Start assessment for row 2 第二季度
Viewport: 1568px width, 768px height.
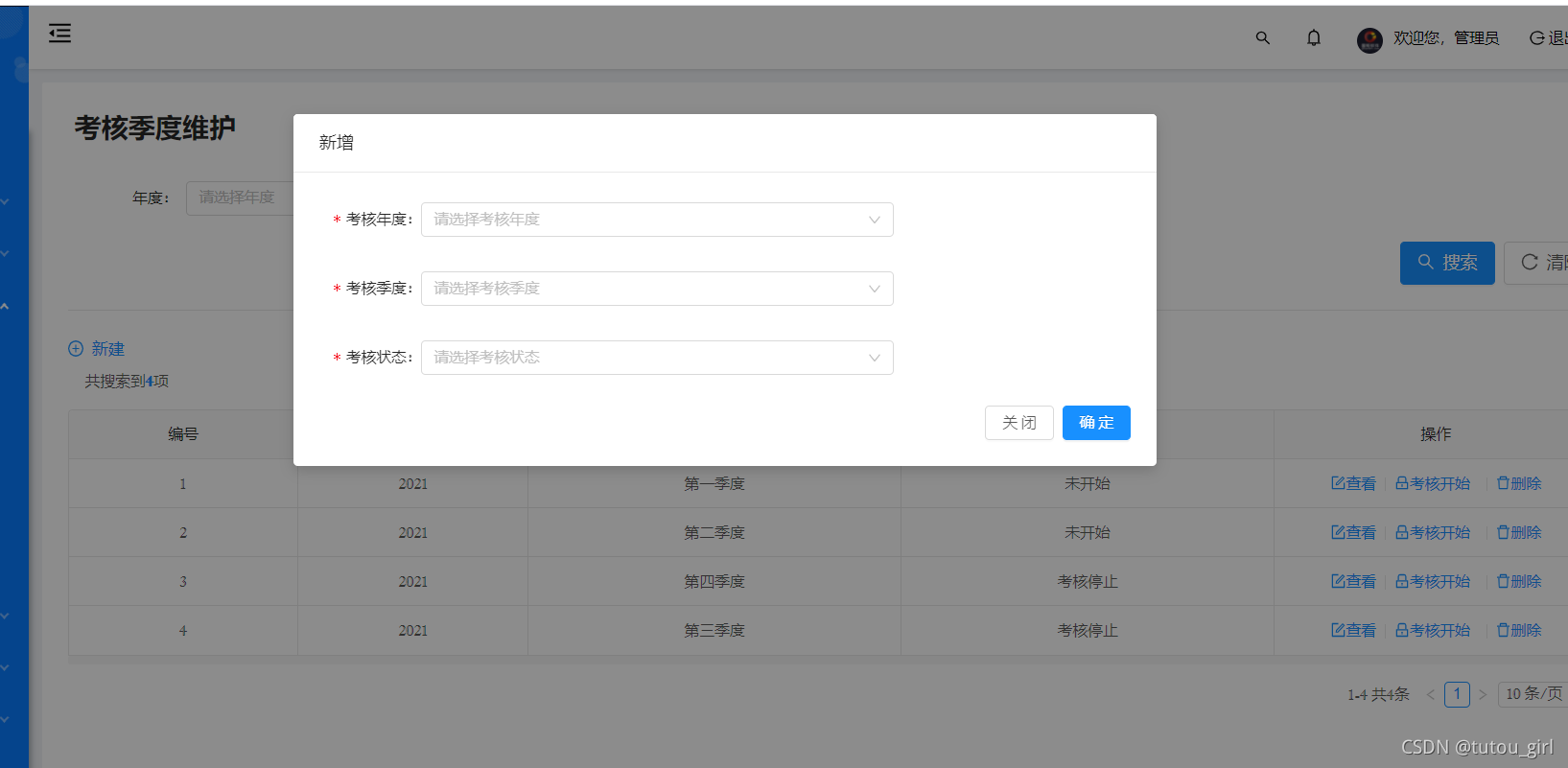tap(1433, 533)
